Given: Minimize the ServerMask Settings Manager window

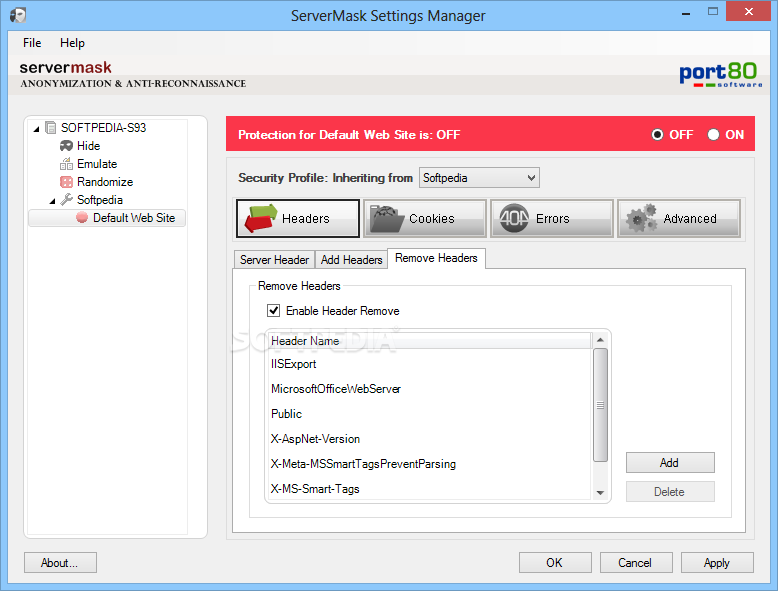Looking at the screenshot, I should [x=686, y=12].
